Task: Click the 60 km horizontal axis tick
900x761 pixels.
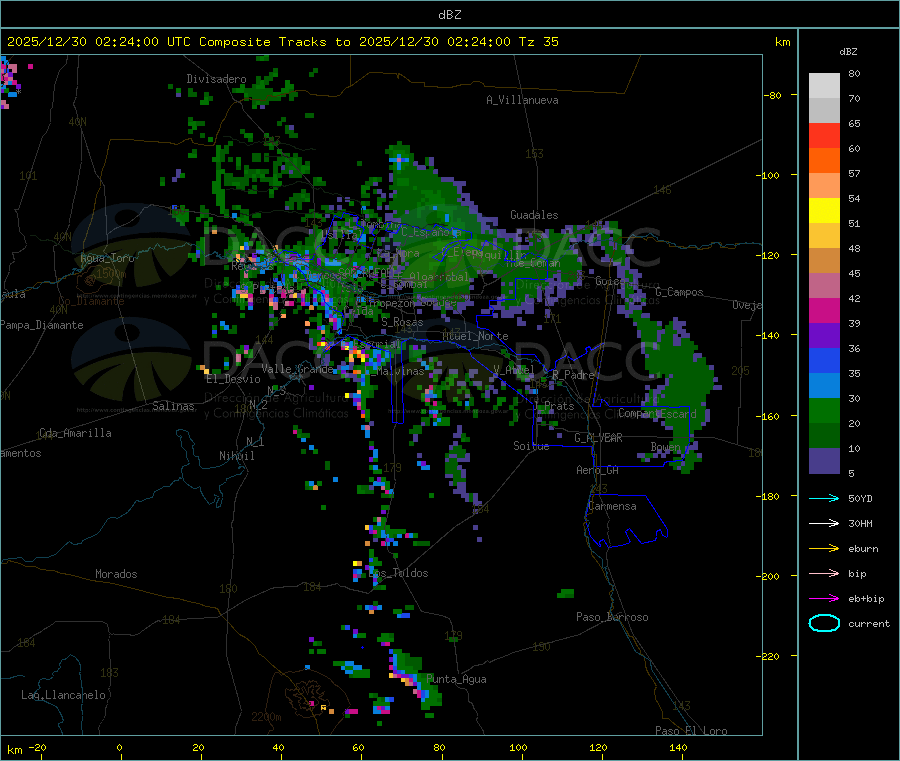Action: click(359, 748)
